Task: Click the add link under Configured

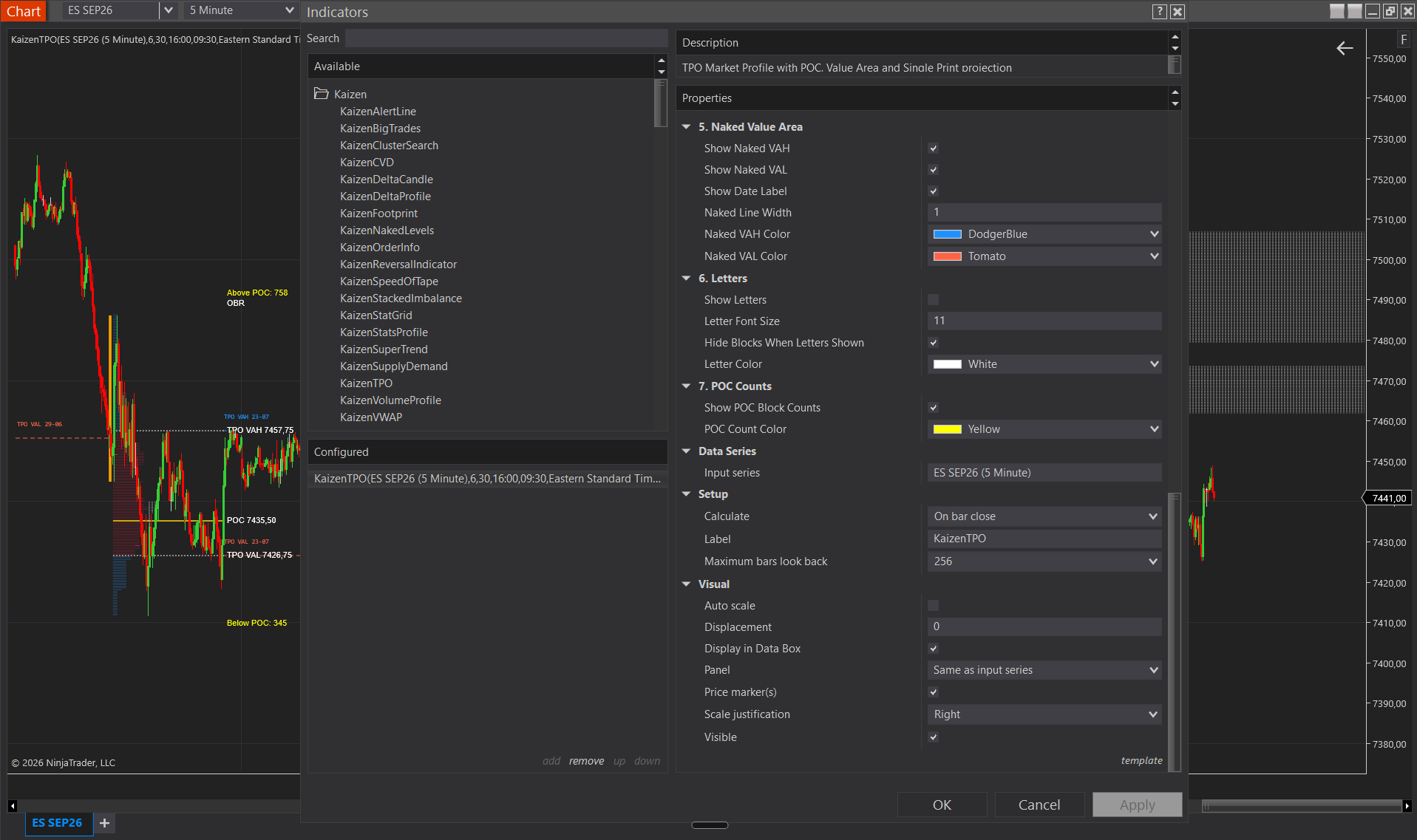Action: [x=551, y=761]
